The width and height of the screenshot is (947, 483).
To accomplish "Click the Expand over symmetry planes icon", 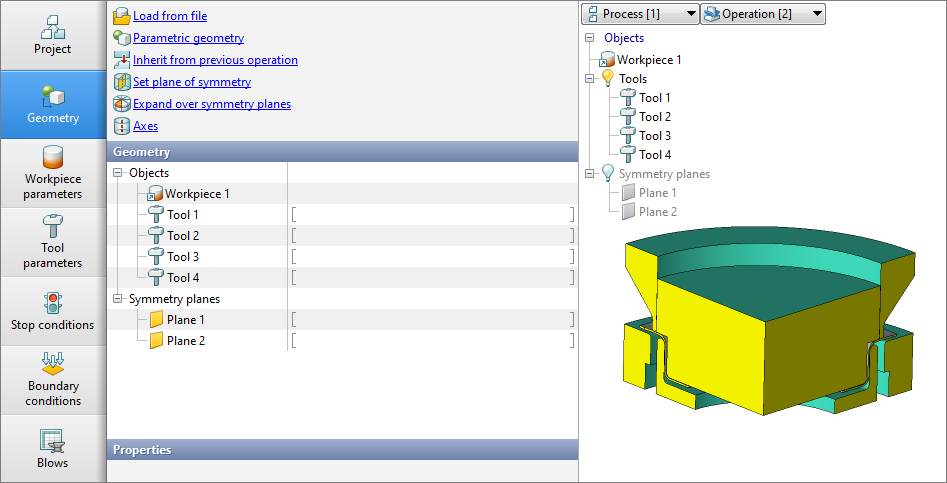I will (x=121, y=104).
